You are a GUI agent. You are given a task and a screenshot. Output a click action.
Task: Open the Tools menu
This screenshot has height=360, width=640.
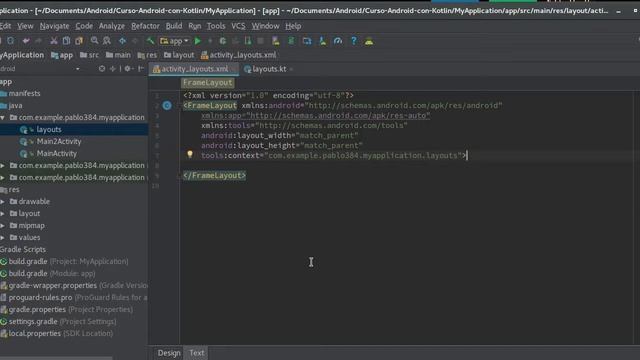216,26
